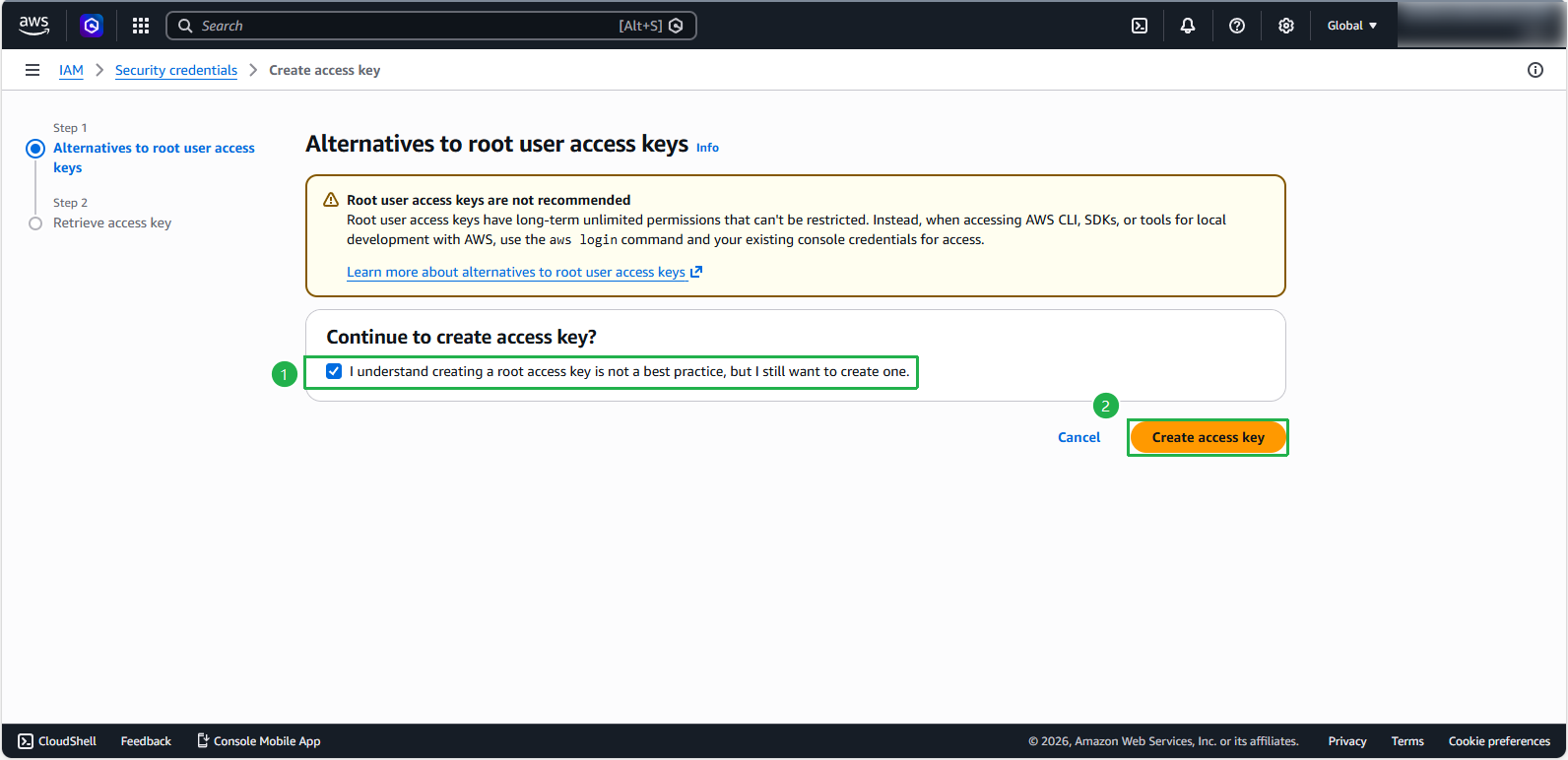Click the Amazon Q icon in search box
This screenshot has width=1568, height=760.
coord(676,26)
